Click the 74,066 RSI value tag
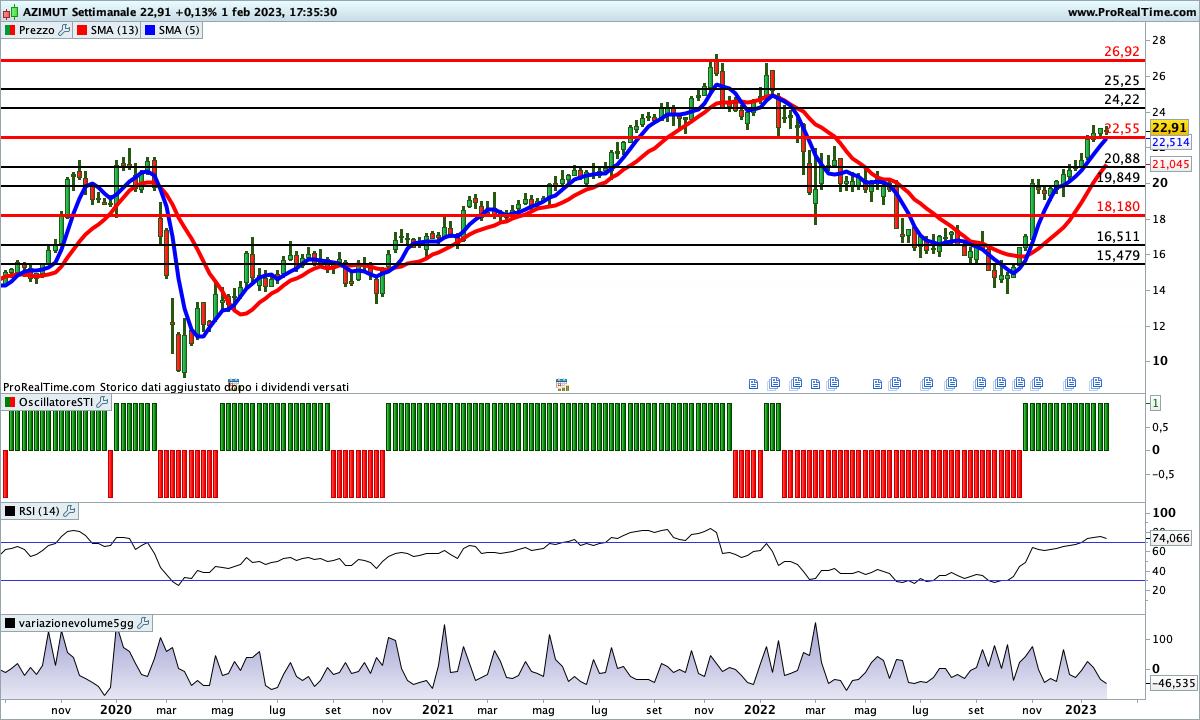 pos(1171,538)
